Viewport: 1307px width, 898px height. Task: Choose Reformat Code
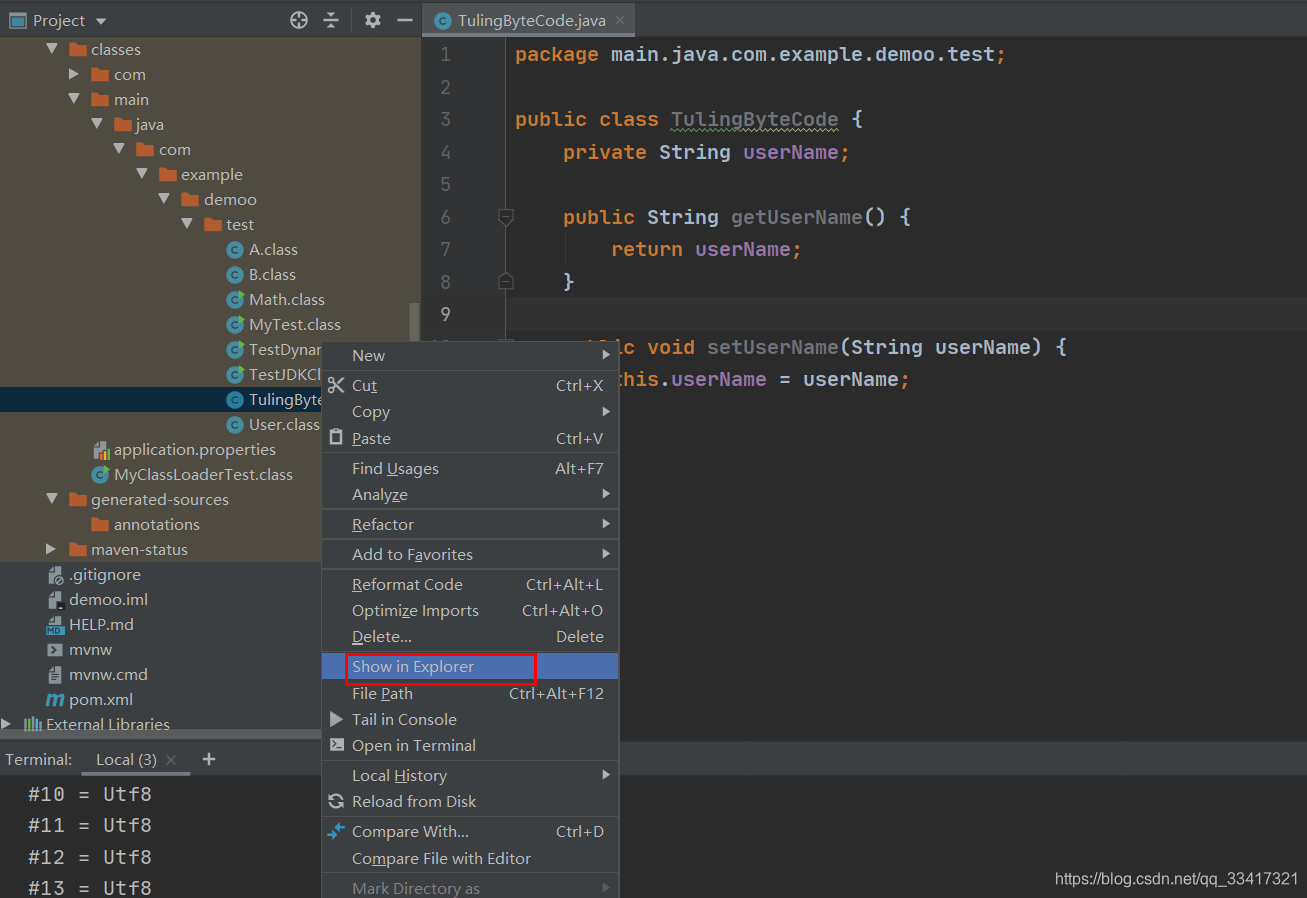point(470,584)
